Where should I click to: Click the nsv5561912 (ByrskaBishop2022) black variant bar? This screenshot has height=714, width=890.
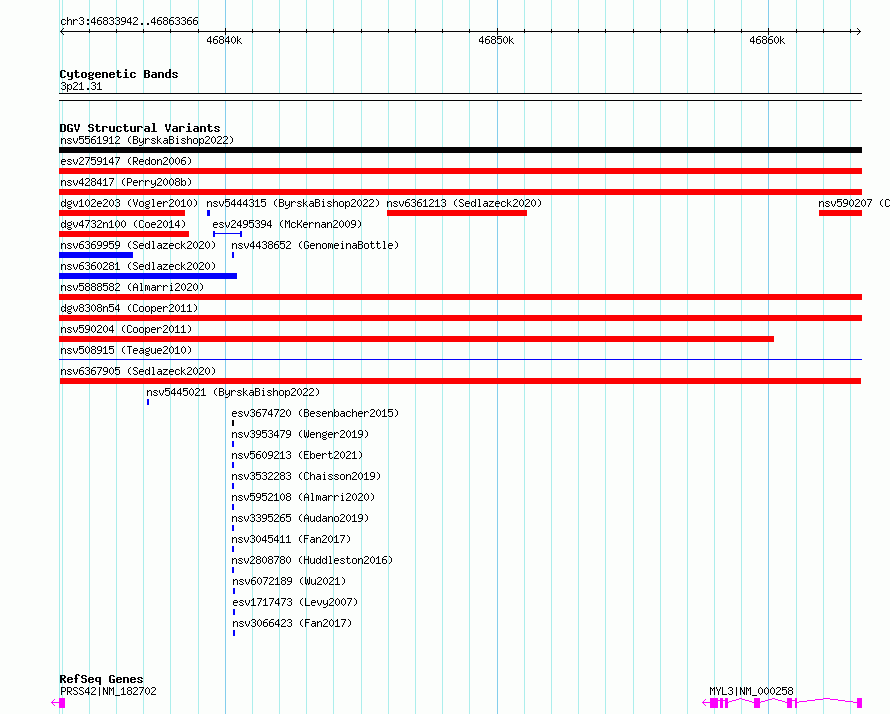coord(460,150)
